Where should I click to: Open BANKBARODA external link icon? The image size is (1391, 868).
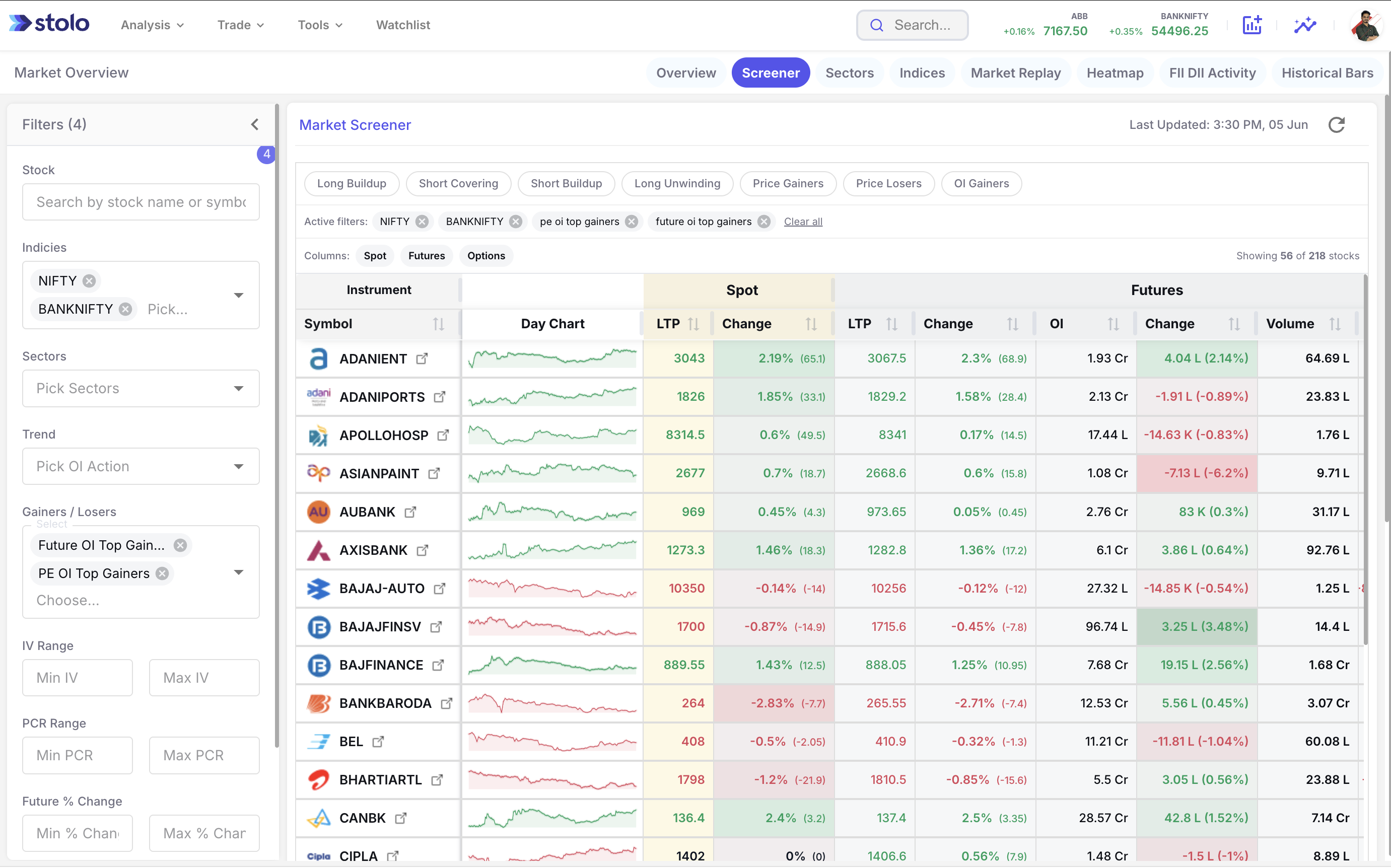coord(447,703)
